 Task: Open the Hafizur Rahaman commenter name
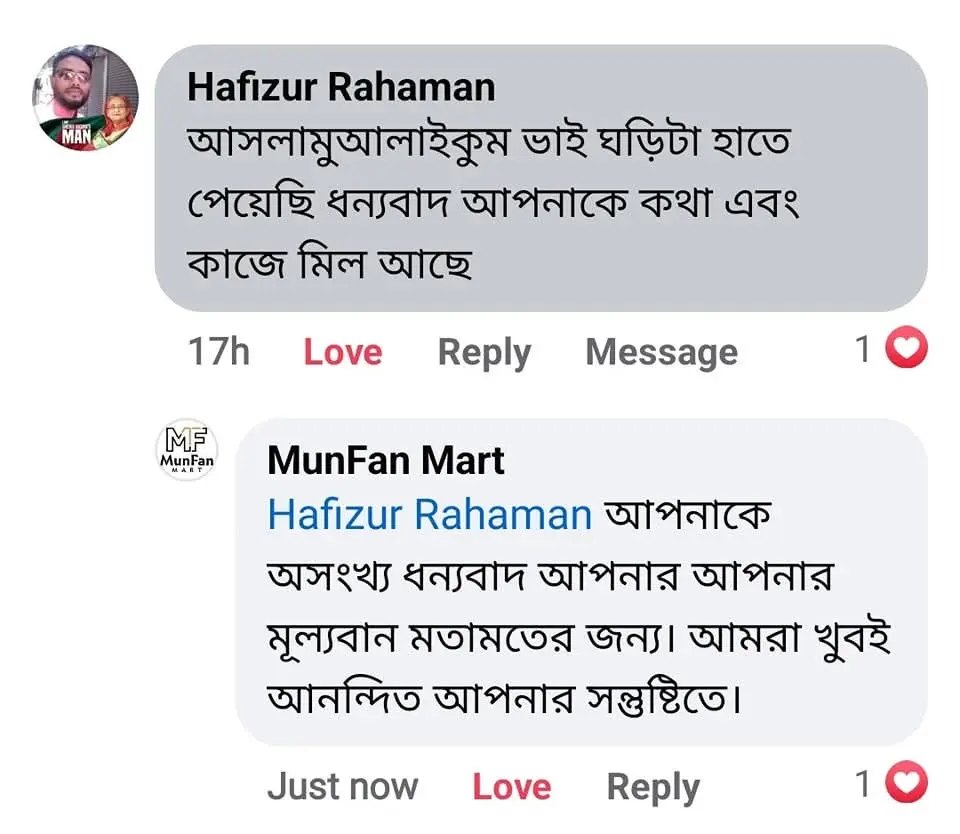(341, 88)
